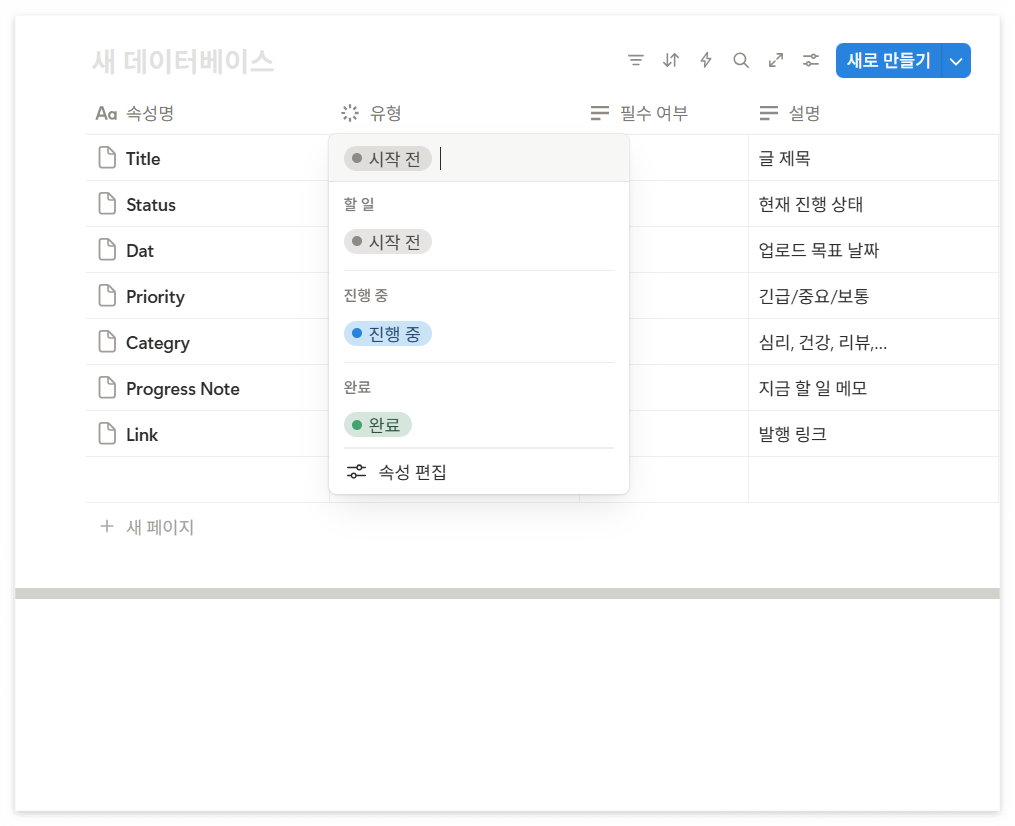Screen dimensions: 1015x826
Task: Click the 심리, 건강, 리뷰 cell
Action: pos(873,342)
